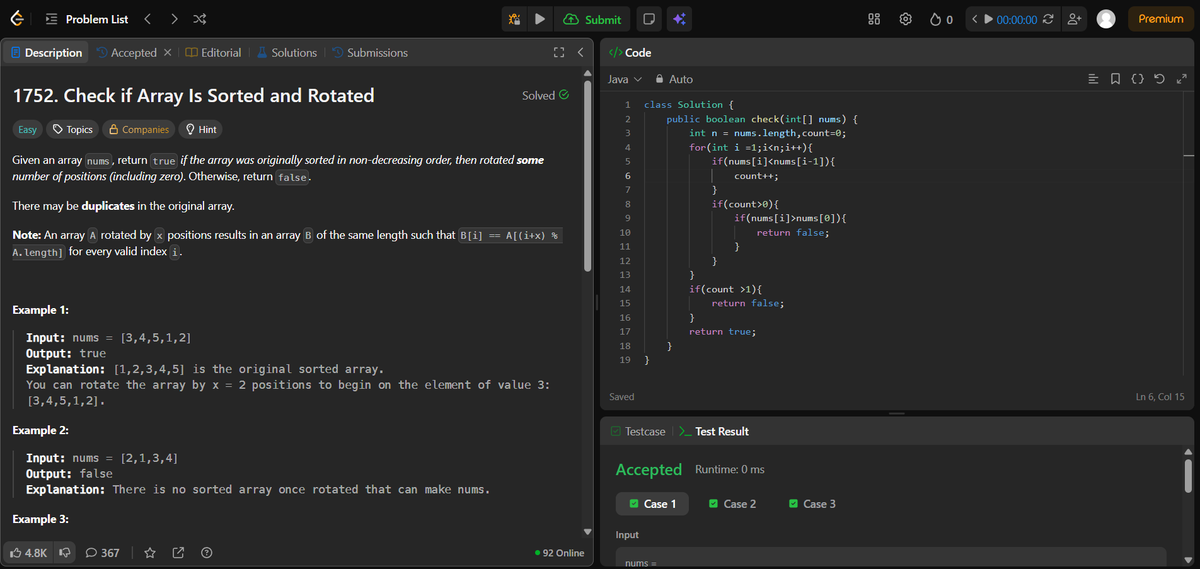
Task: Toggle the Auto lock setting
Action: (x=673, y=79)
